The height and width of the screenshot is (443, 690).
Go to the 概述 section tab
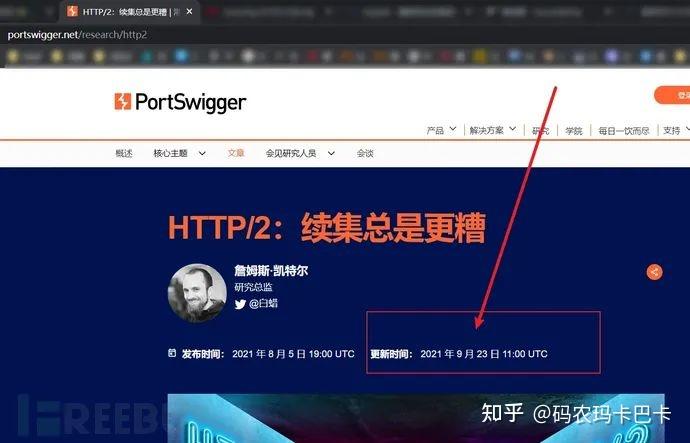click(x=124, y=153)
